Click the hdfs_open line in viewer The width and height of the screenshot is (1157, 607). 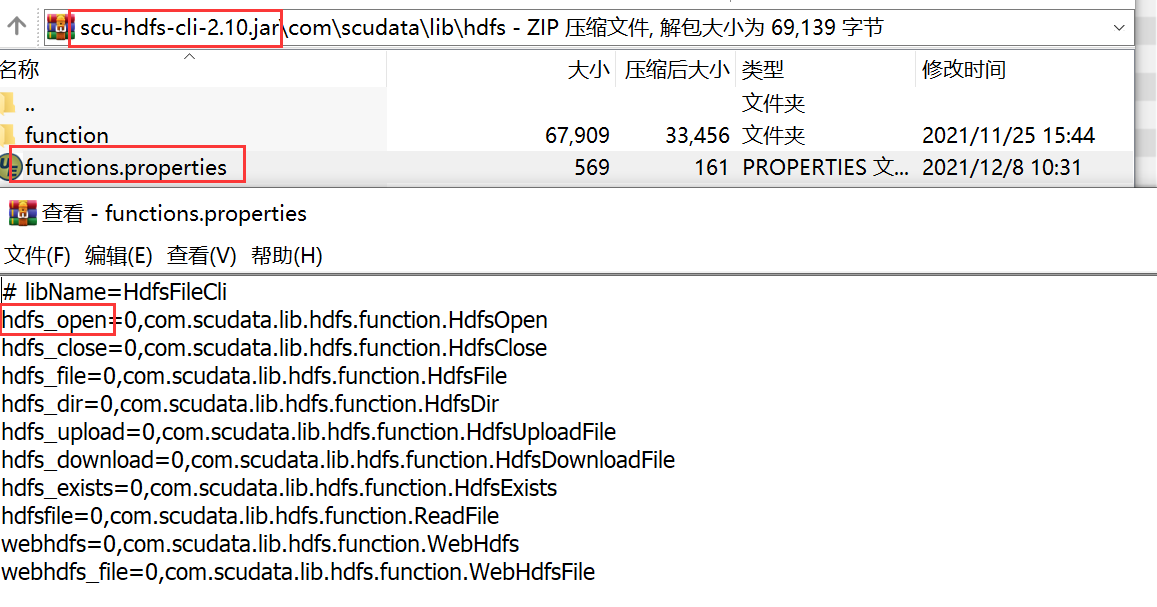pos(275,320)
